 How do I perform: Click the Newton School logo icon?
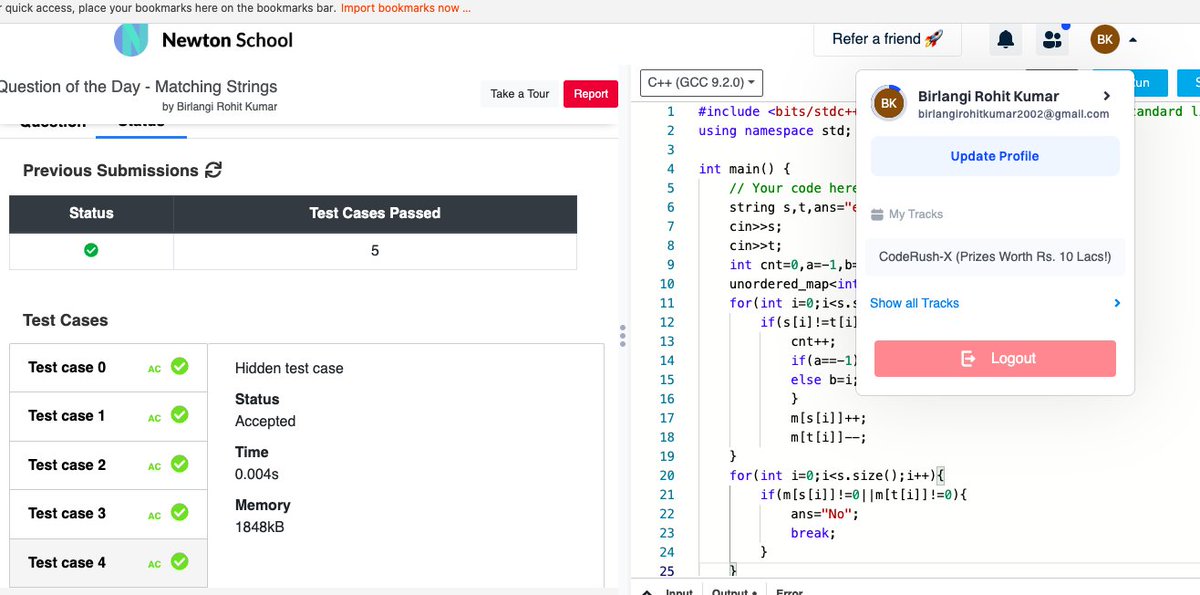(x=131, y=39)
